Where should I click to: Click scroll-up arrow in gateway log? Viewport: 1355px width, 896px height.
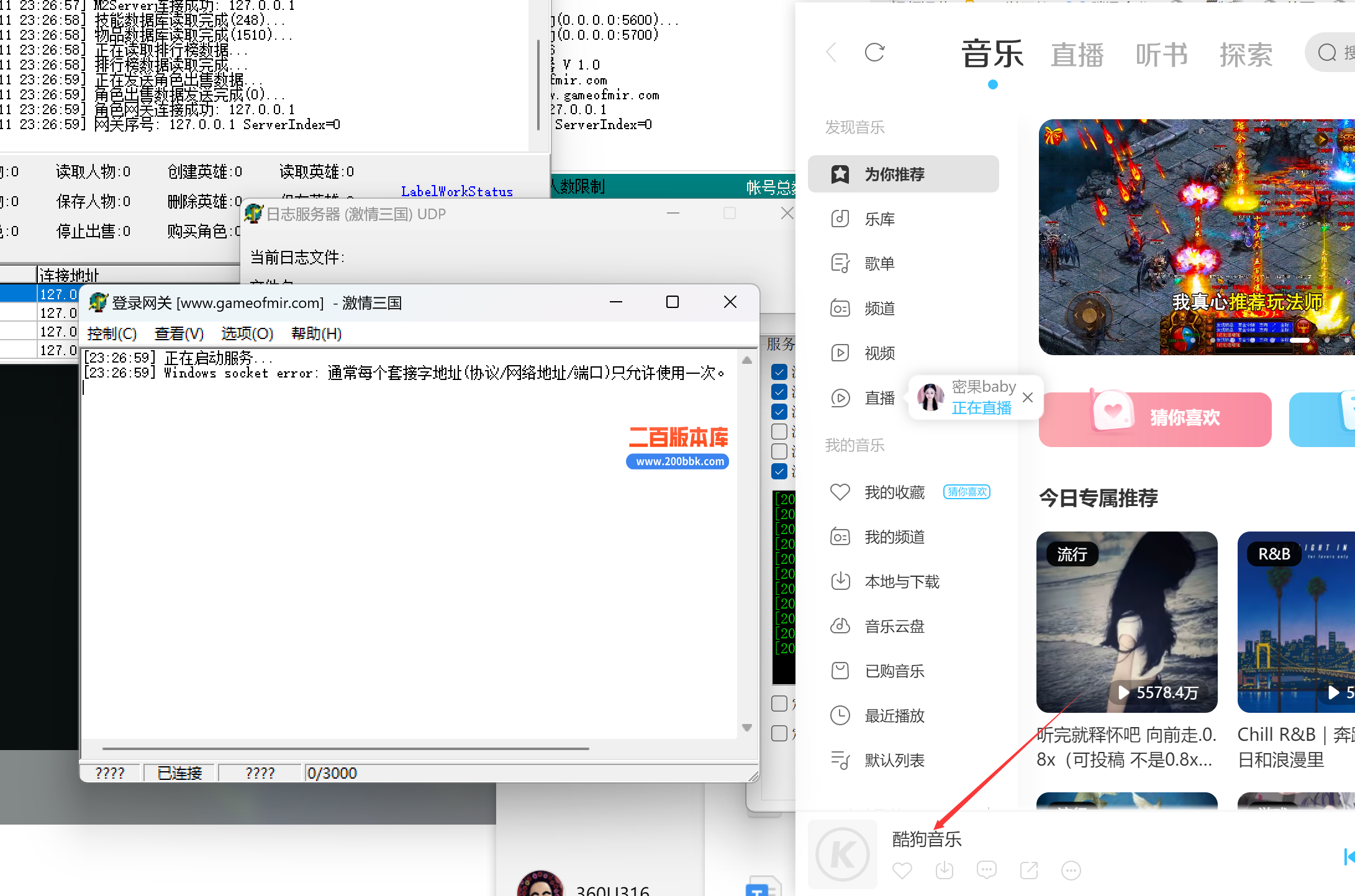747,360
